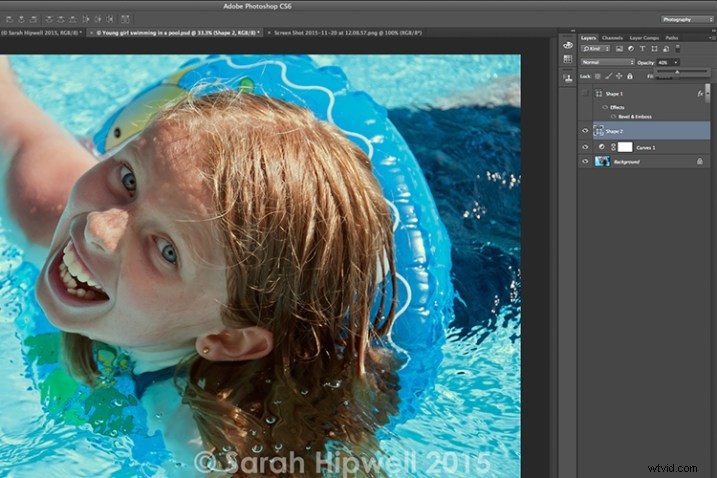This screenshot has height=478, width=717.
Task: Filter layers by pixel layers icon
Action: pos(619,48)
